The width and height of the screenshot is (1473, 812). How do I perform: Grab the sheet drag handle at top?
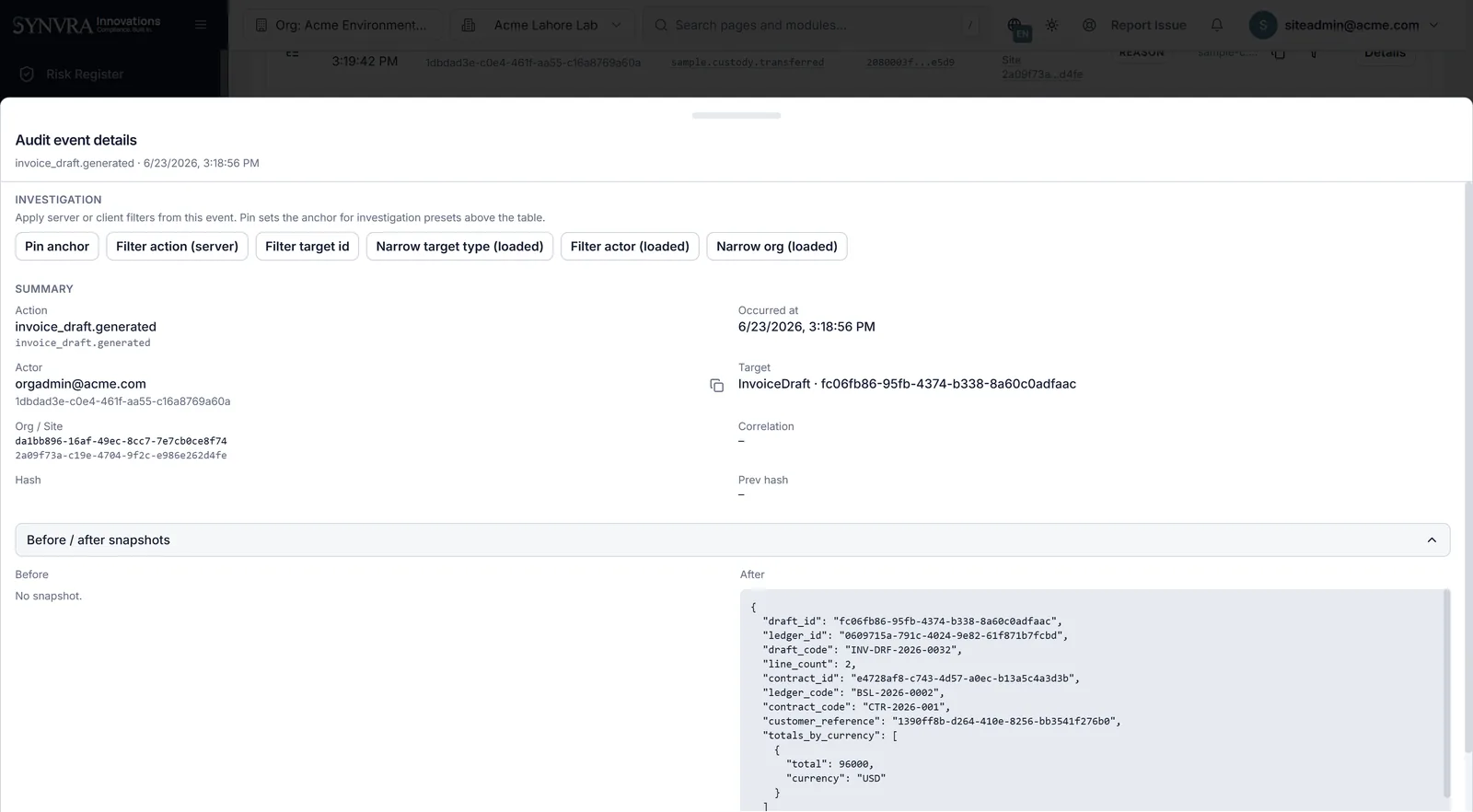tap(736, 116)
